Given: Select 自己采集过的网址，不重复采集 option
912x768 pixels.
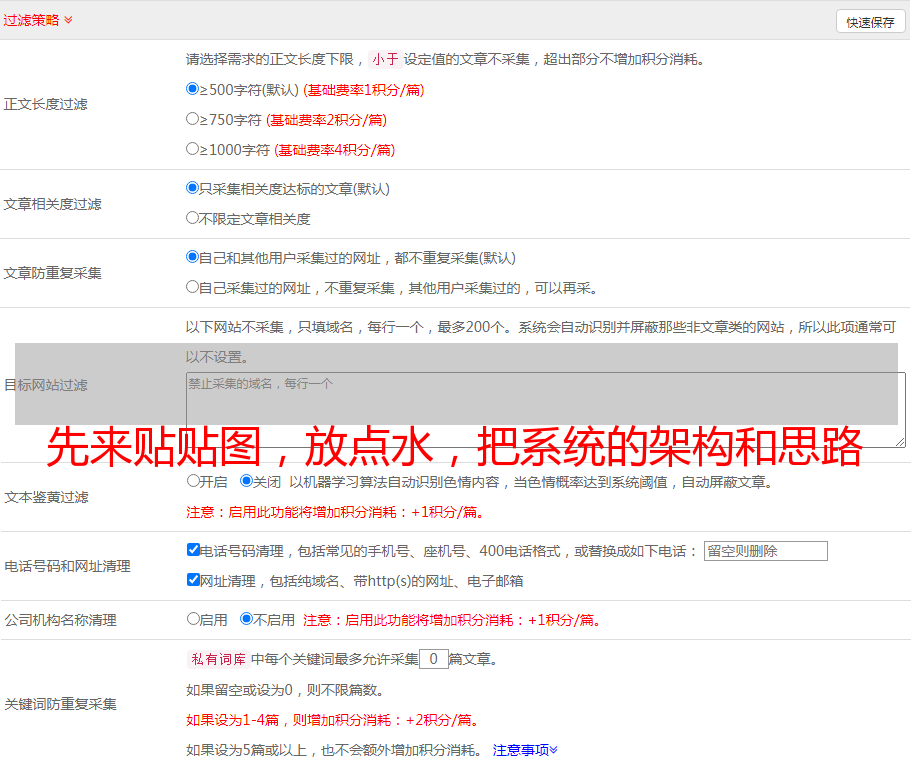Looking at the screenshot, I should pyautogui.click(x=193, y=287).
